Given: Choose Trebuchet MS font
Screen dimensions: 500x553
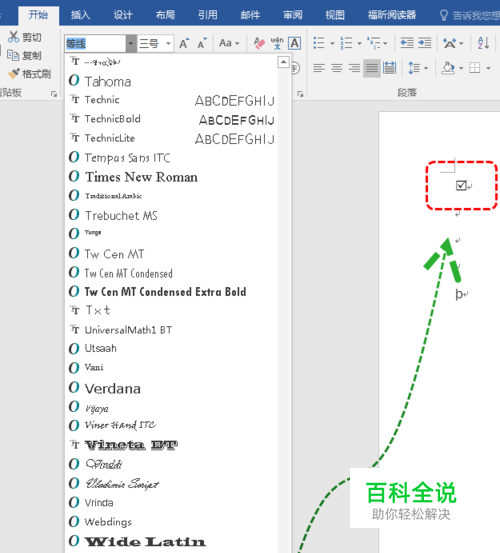Looking at the screenshot, I should 171,215.
